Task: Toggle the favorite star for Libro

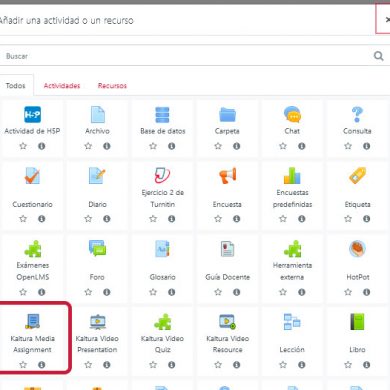Action: (x=348, y=365)
